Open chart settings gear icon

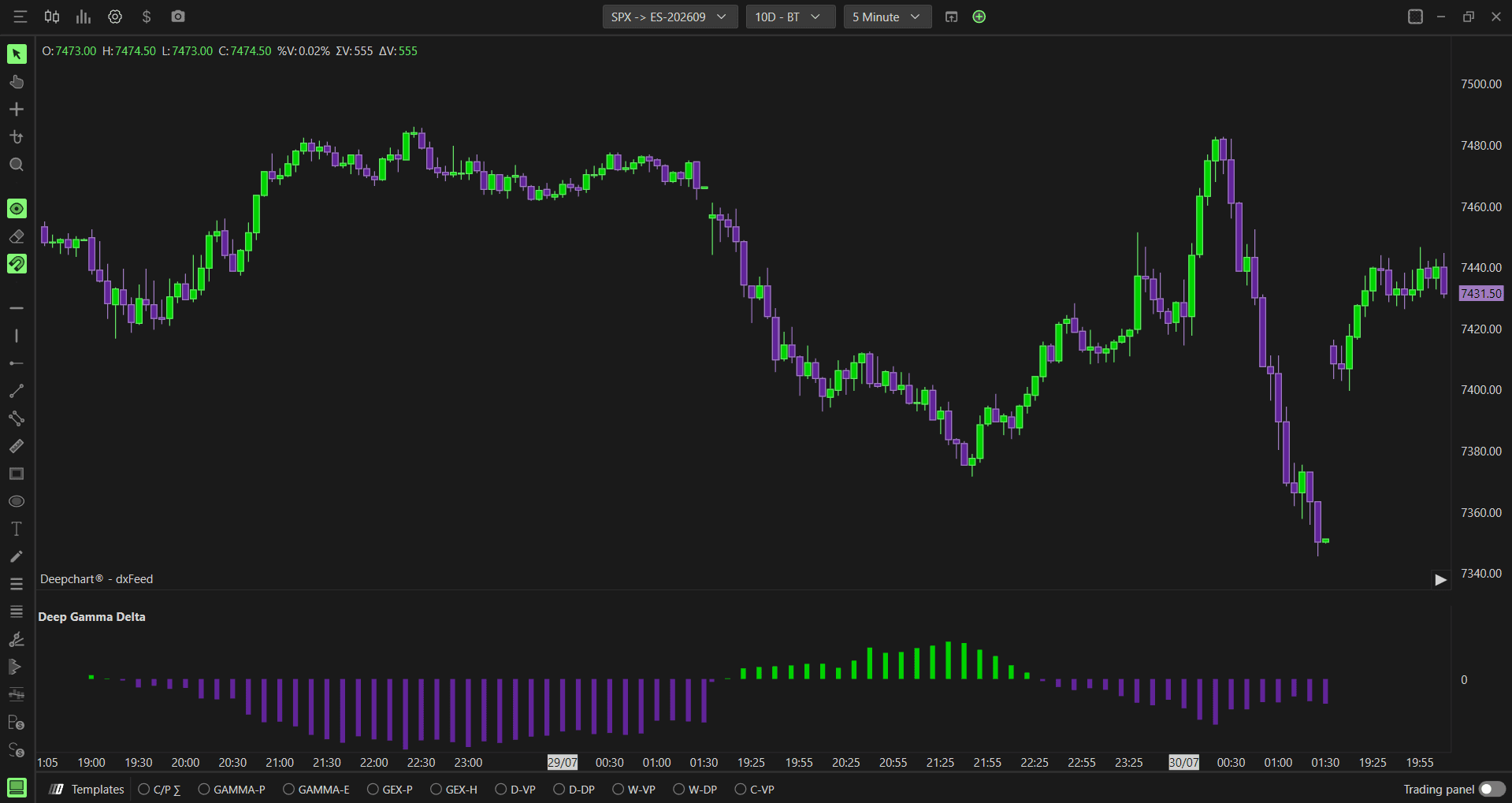coord(115,17)
